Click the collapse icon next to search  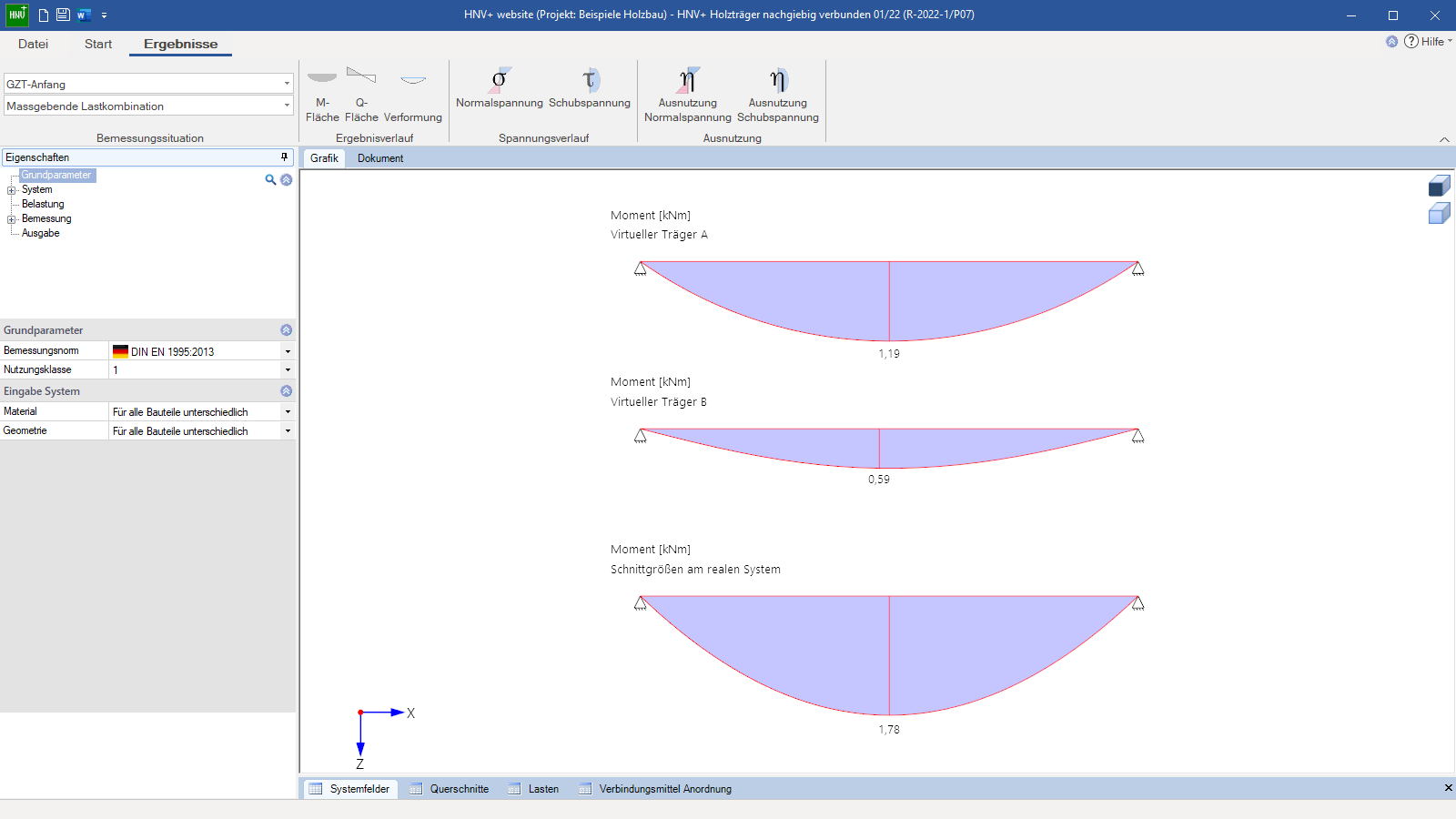point(286,179)
